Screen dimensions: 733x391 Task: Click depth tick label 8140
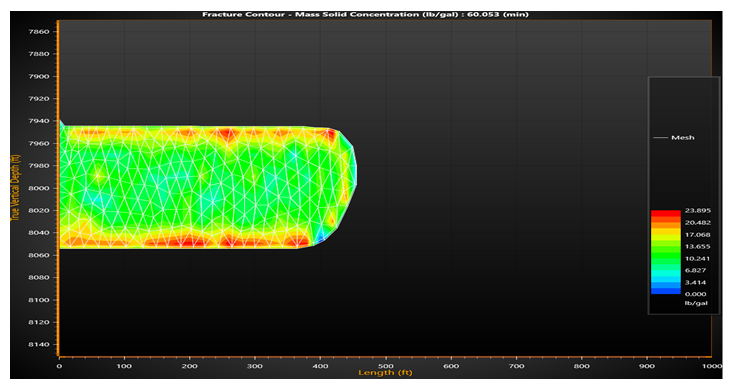[39, 344]
